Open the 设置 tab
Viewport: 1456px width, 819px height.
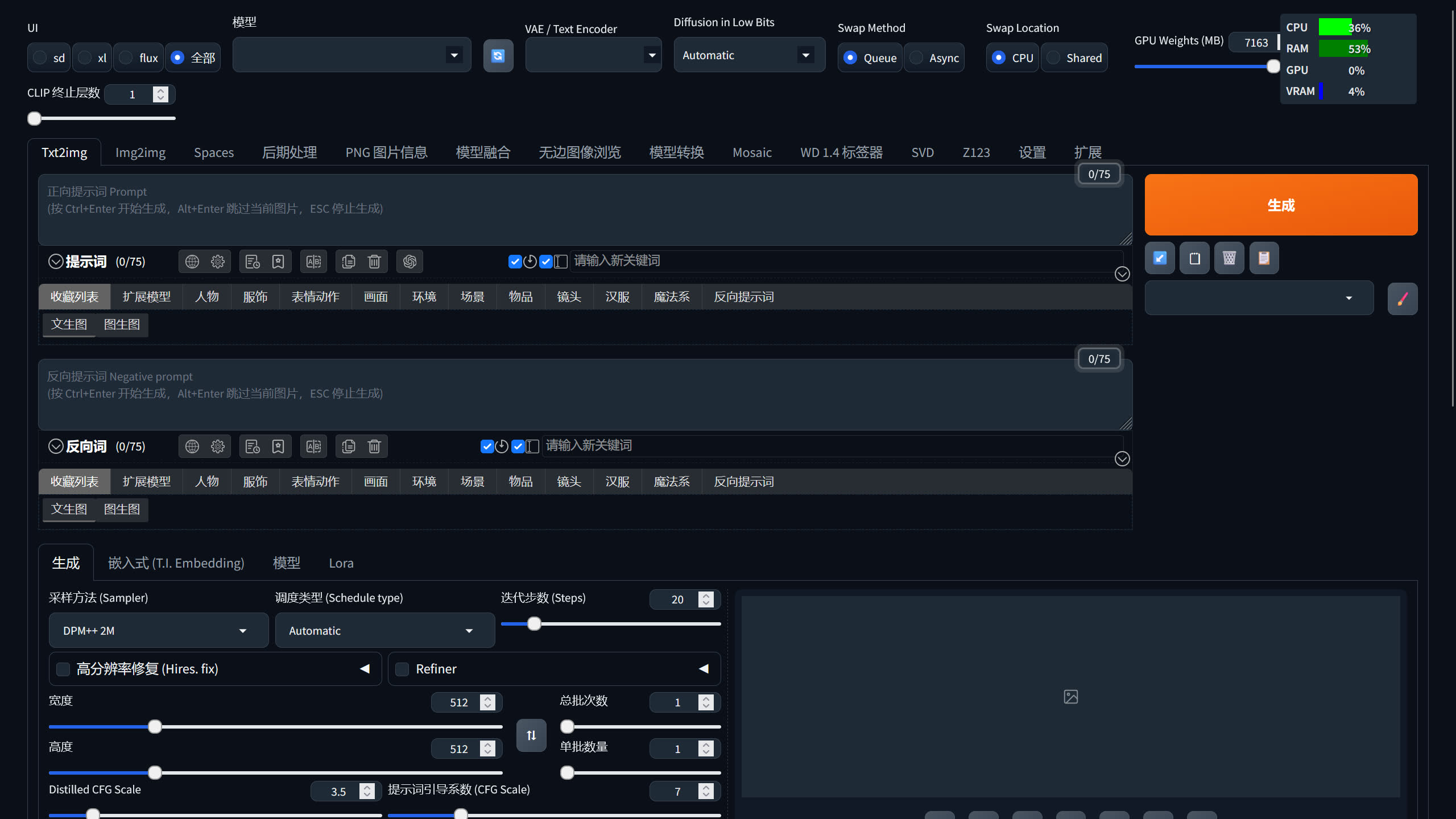1032,152
